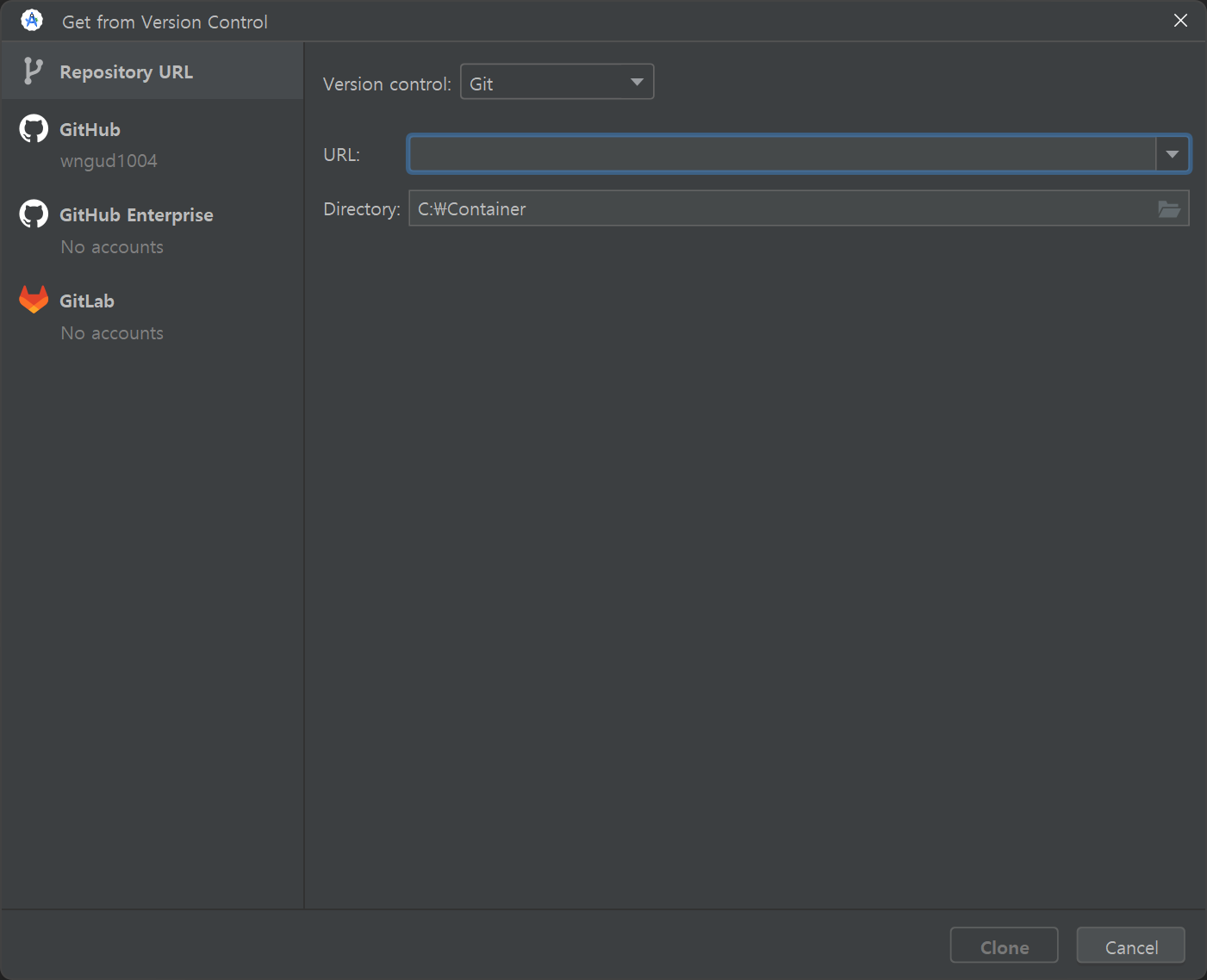The height and width of the screenshot is (980, 1207).
Task: Click the wngud1004 account name
Action: tap(109, 161)
